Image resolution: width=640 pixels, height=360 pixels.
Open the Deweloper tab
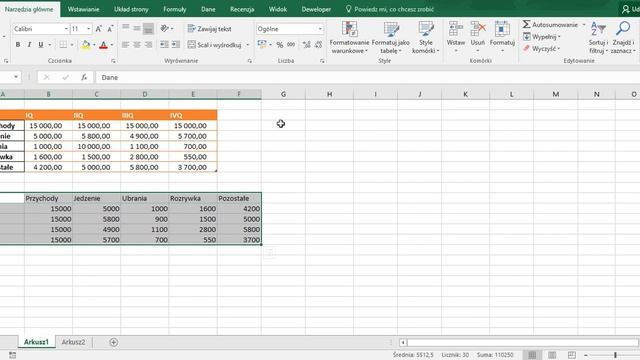[x=316, y=9]
